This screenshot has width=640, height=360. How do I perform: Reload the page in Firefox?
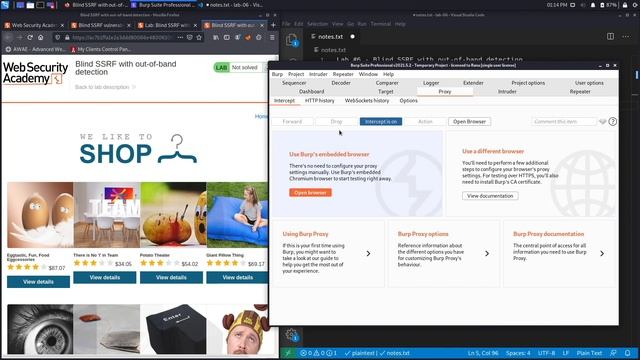pyautogui.click(x=30, y=37)
